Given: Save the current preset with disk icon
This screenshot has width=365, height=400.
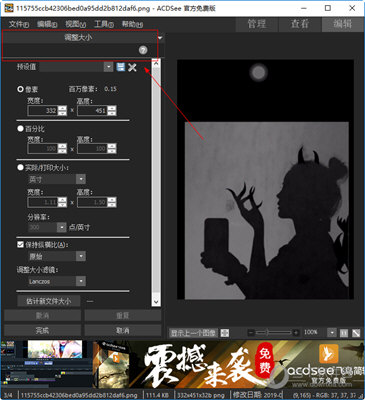Looking at the screenshot, I should pyautogui.click(x=121, y=67).
